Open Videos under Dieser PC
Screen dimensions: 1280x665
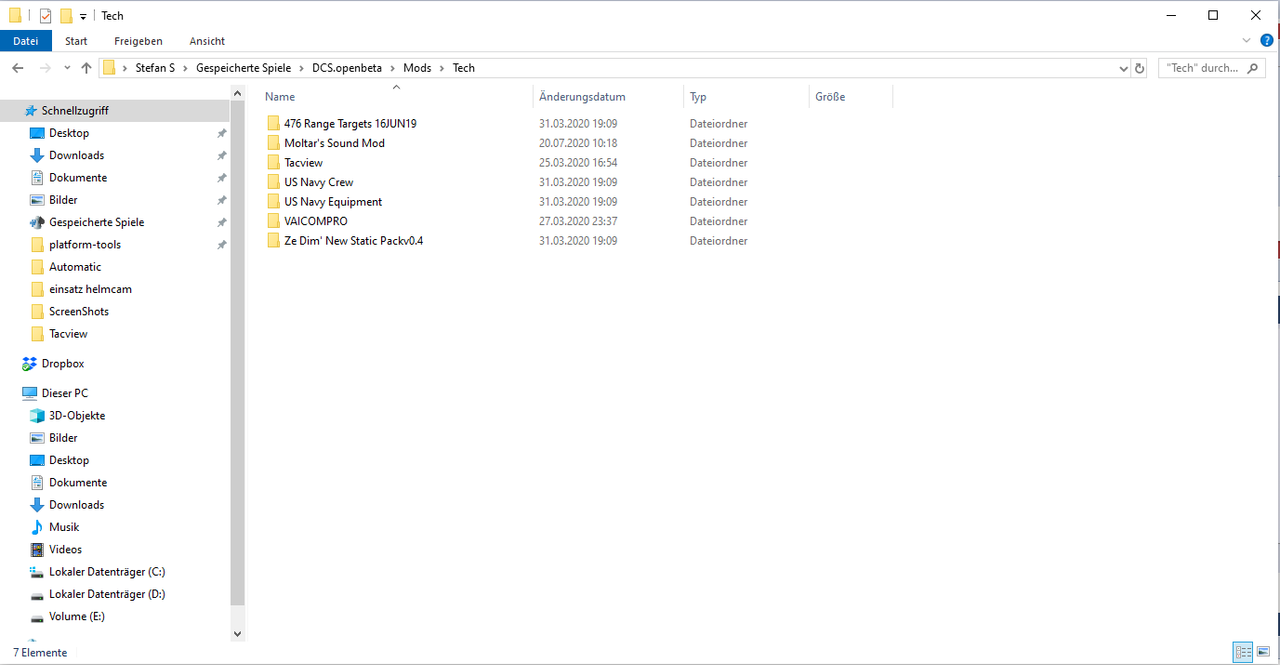[65, 549]
